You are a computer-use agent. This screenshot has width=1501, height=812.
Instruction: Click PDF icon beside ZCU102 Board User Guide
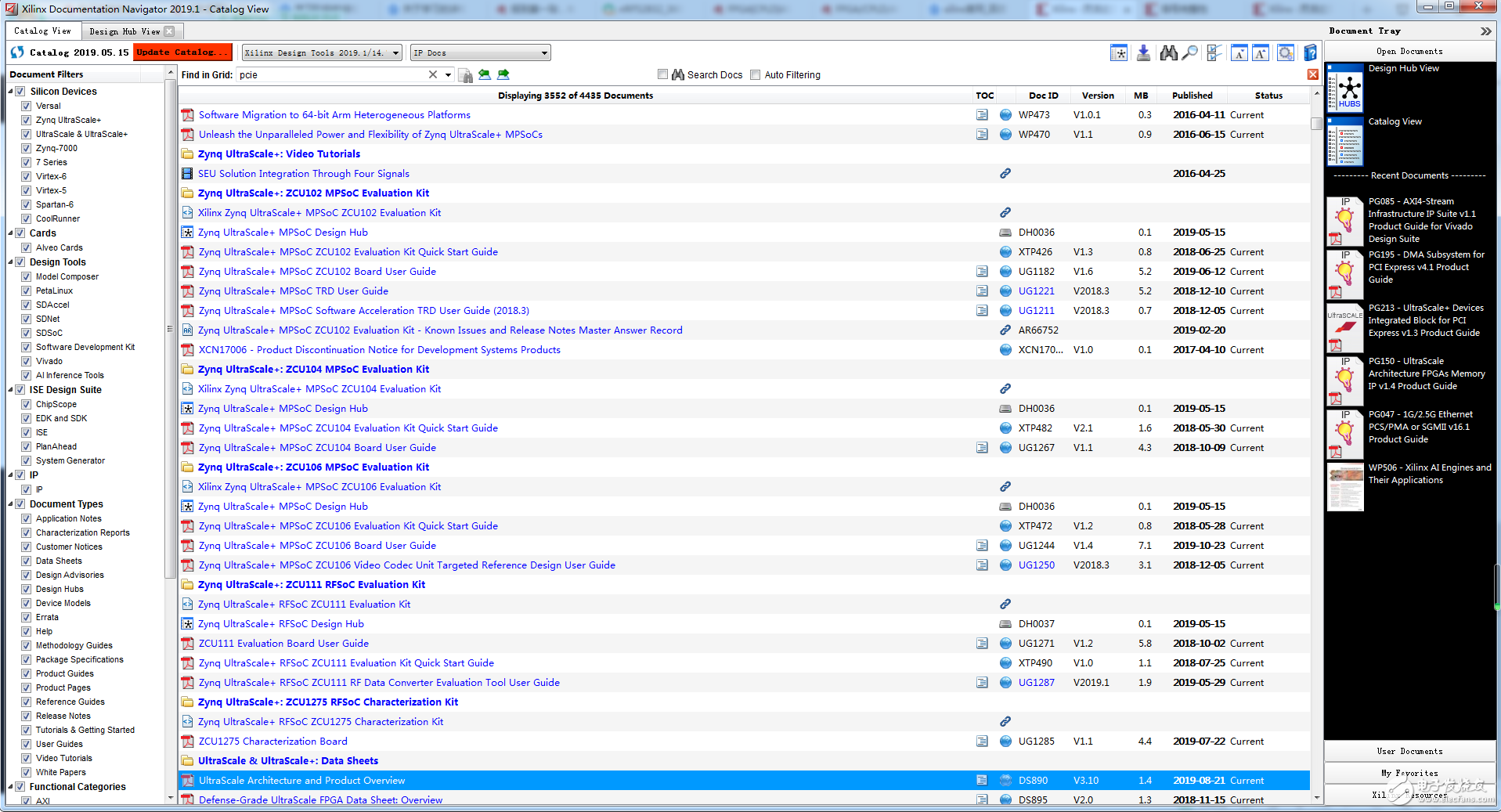click(188, 272)
